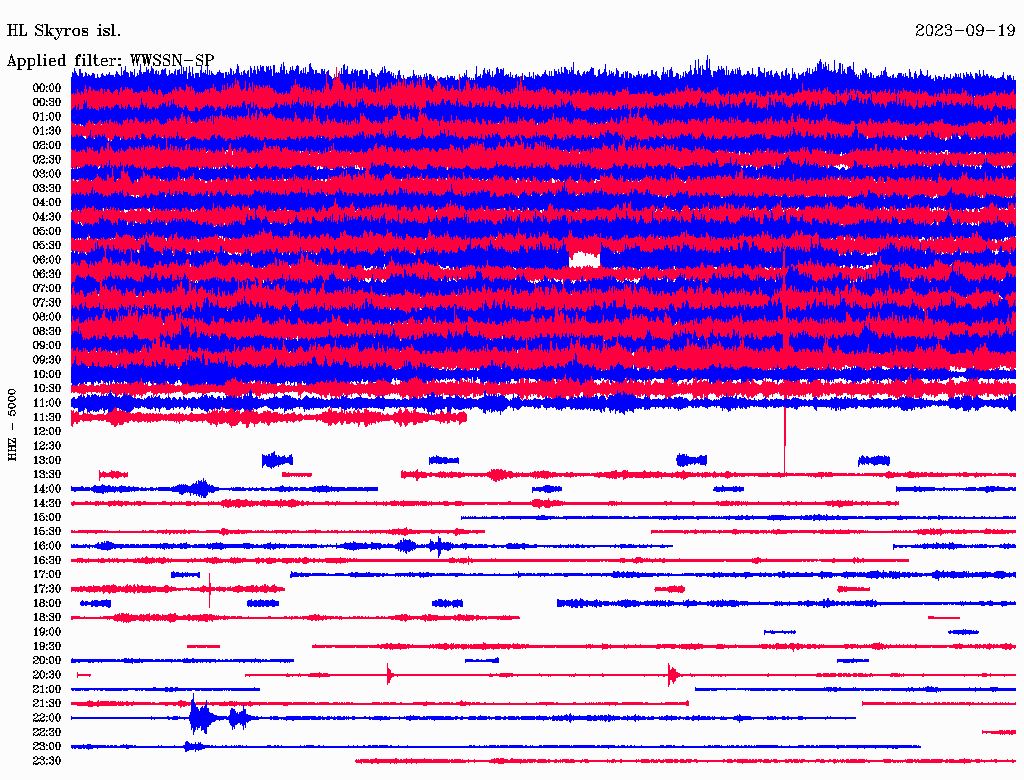
Task: Select the 20:30 time label
Action: coord(47,675)
